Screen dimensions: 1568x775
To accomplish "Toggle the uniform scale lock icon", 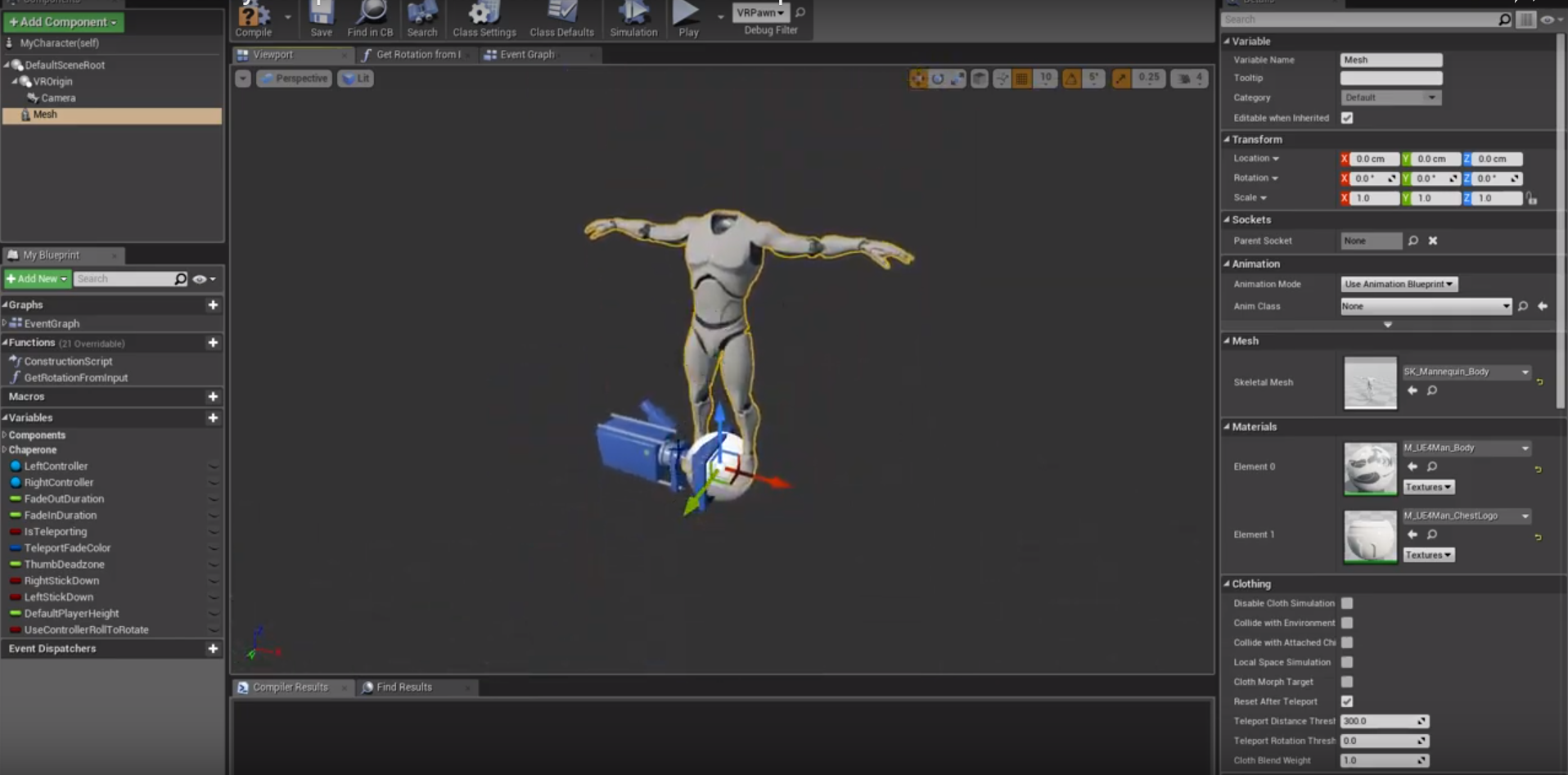I will (1532, 198).
